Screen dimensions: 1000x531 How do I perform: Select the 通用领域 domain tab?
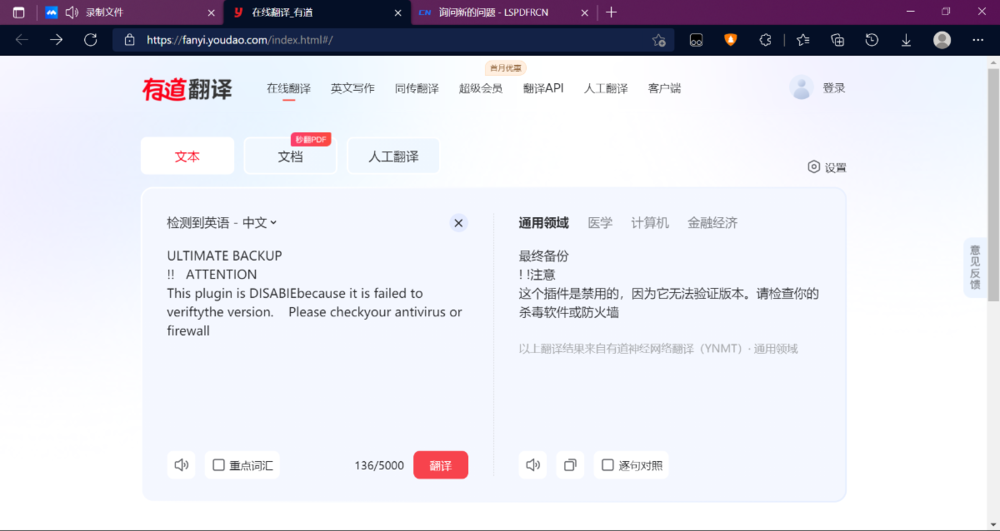point(543,222)
